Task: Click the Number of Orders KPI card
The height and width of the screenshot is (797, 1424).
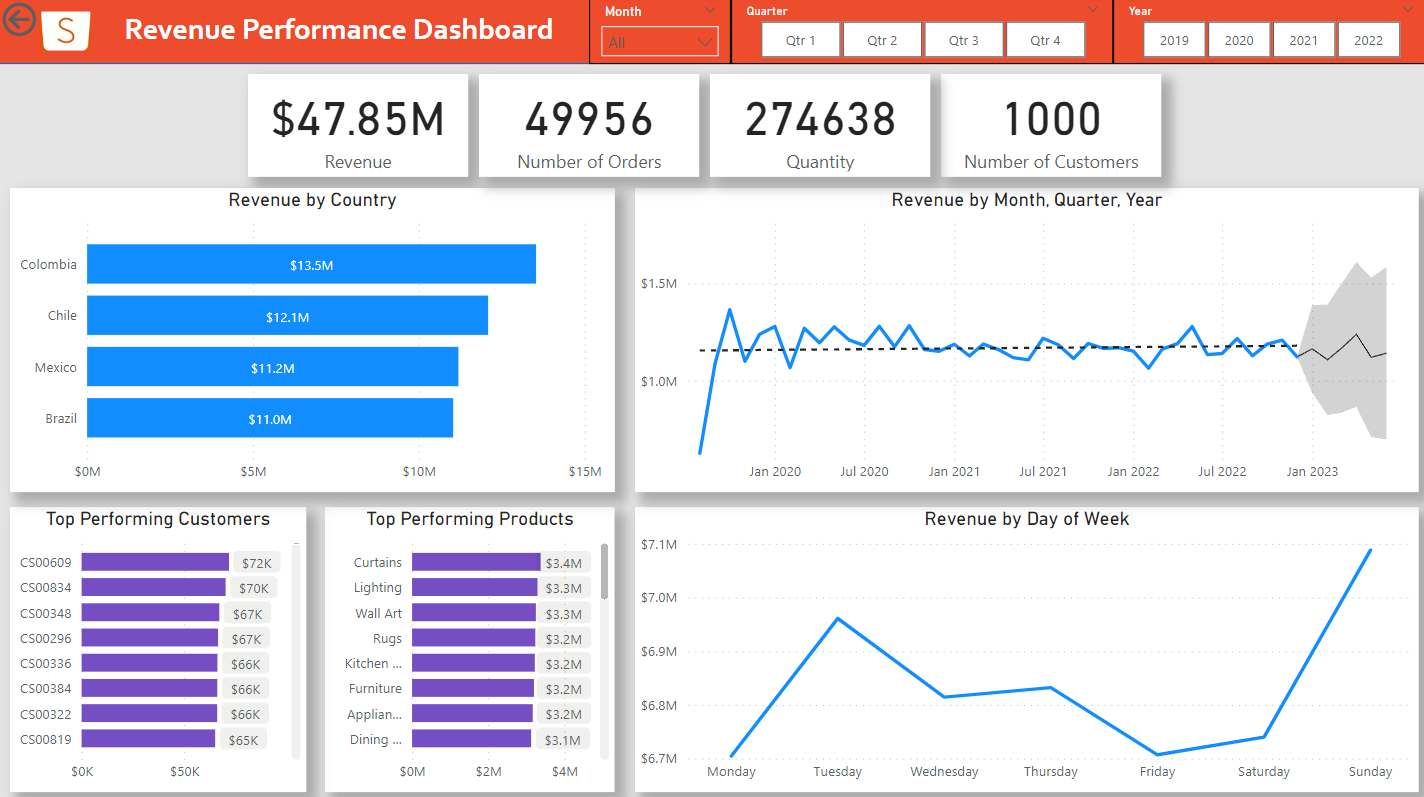Action: click(x=589, y=125)
